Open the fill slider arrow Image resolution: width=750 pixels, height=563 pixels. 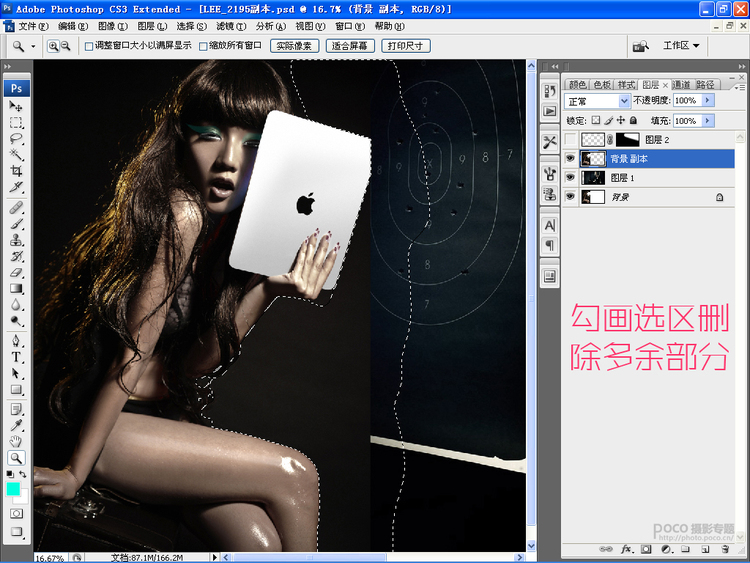(x=708, y=121)
